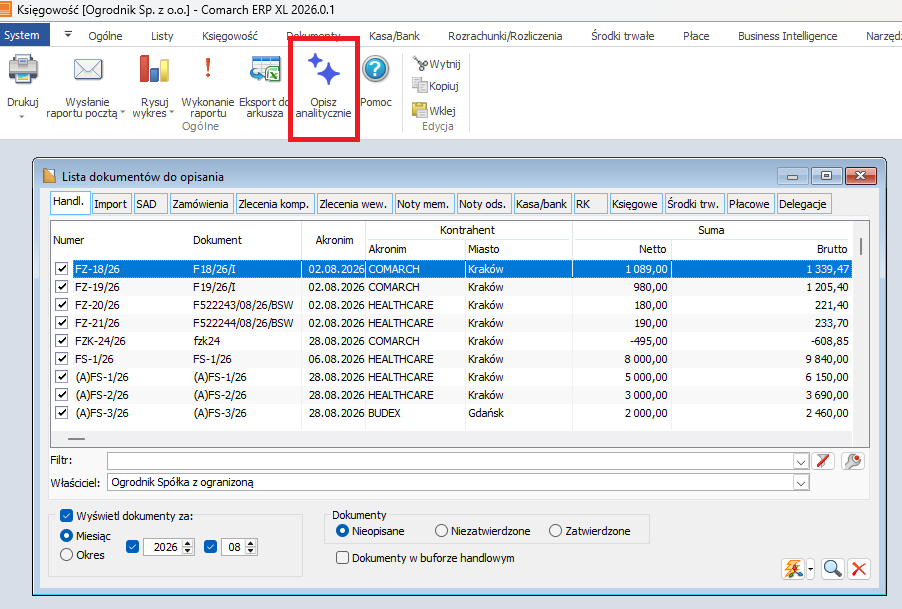Expand Wysłanie raportu pocztą dropdown arrow
Screen dimensions: 902x609
tap(123, 113)
